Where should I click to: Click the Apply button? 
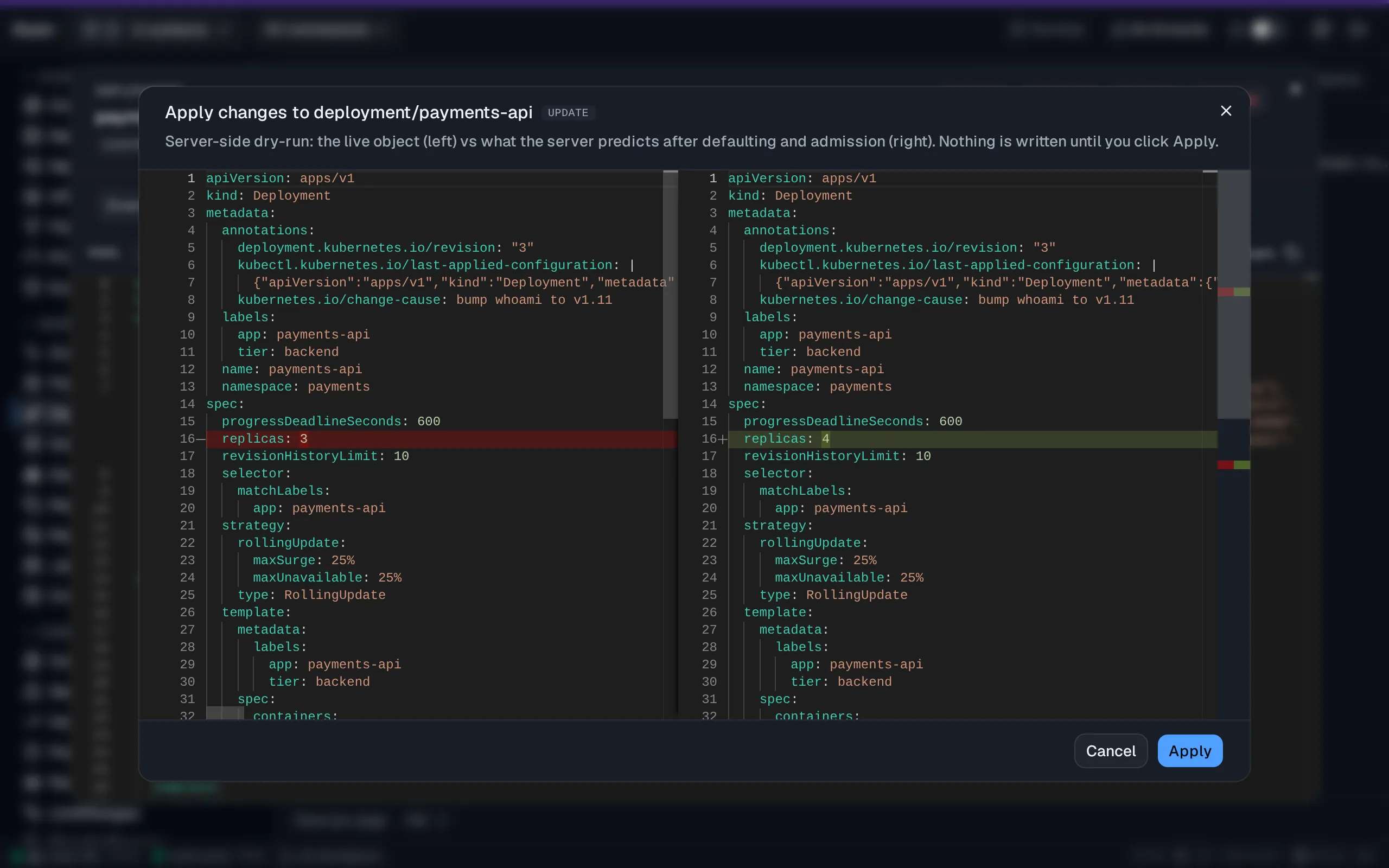coord(1189,750)
